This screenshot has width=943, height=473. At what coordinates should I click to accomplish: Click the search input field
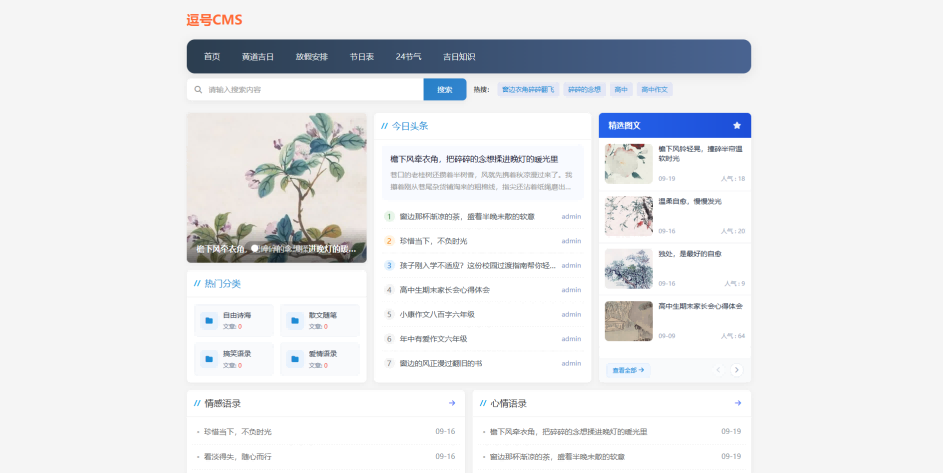point(305,90)
